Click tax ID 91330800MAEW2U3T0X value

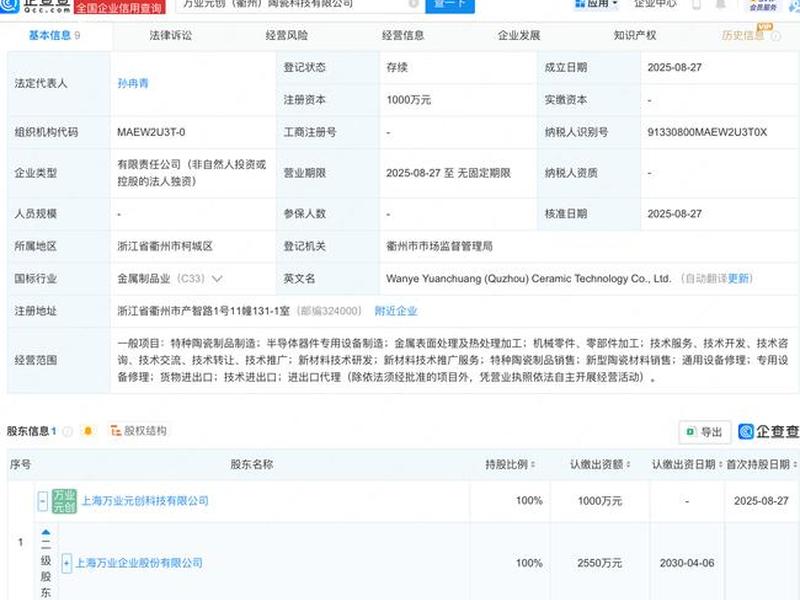(x=707, y=132)
